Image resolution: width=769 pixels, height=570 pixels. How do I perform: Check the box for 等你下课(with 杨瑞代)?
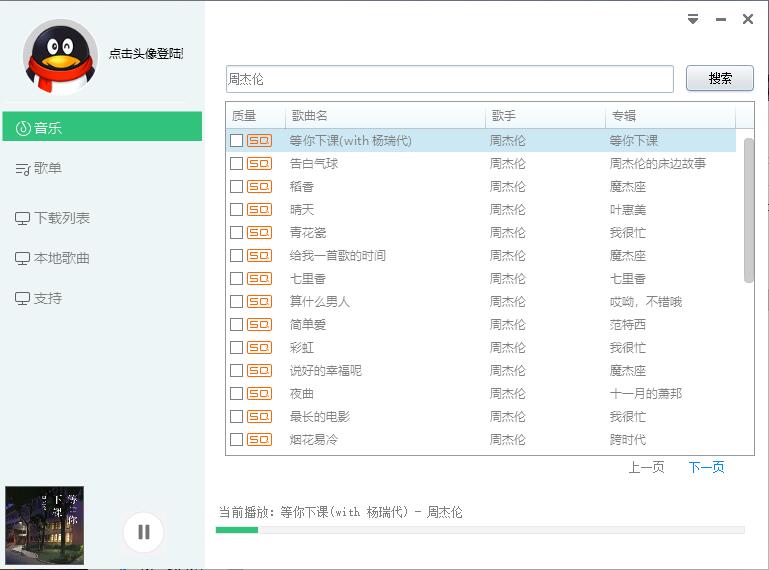pyautogui.click(x=236, y=141)
